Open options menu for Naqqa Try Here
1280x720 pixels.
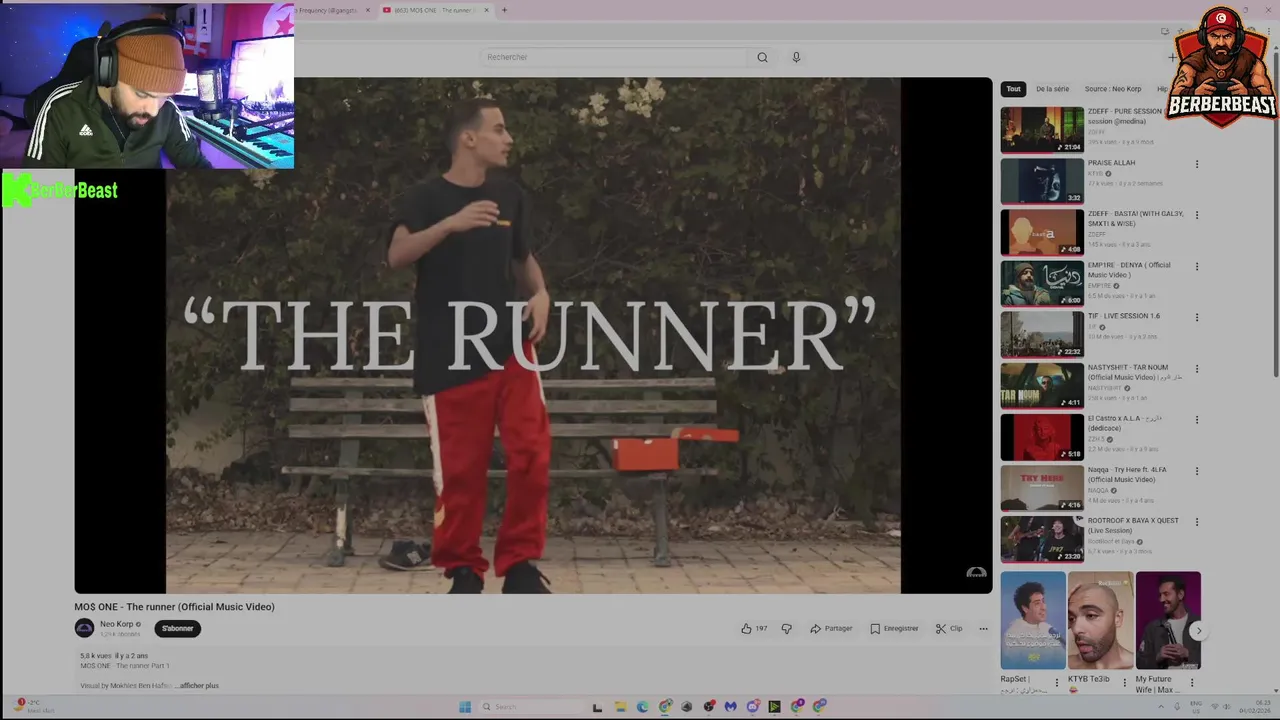pyautogui.click(x=1196, y=471)
